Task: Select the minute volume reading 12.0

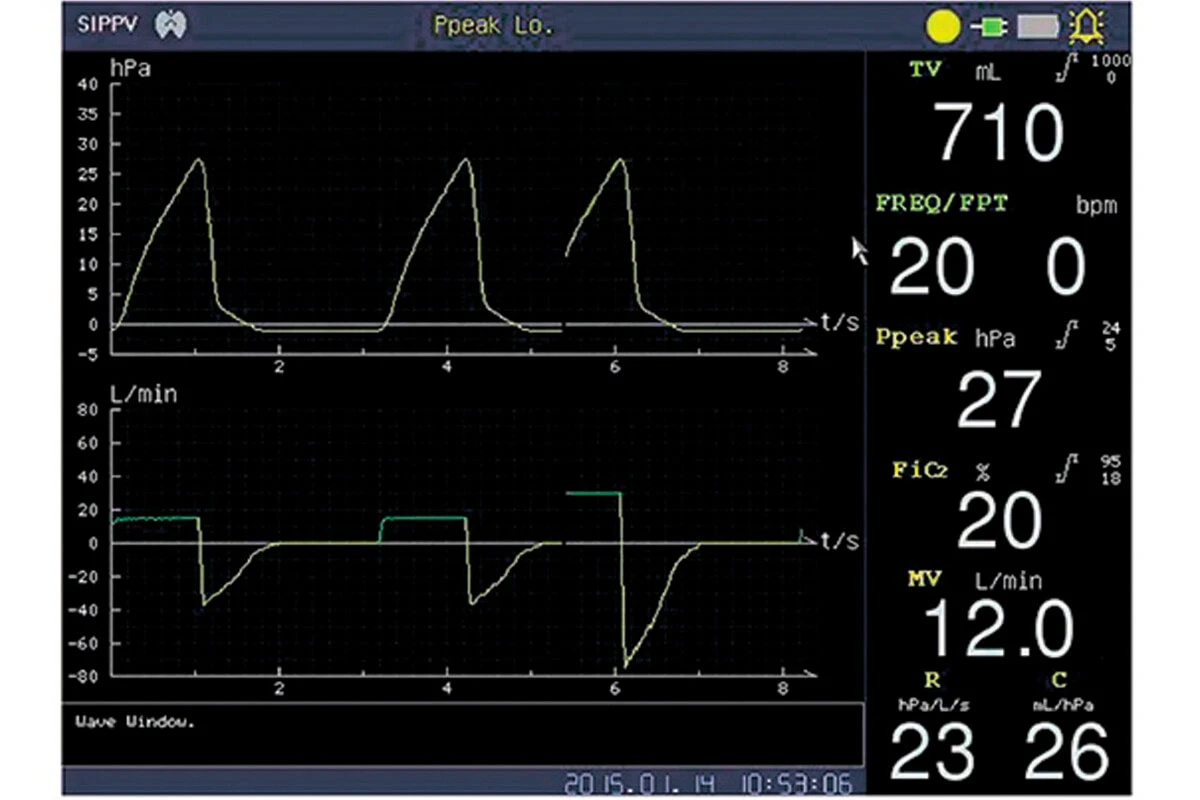Action: [x=998, y=630]
